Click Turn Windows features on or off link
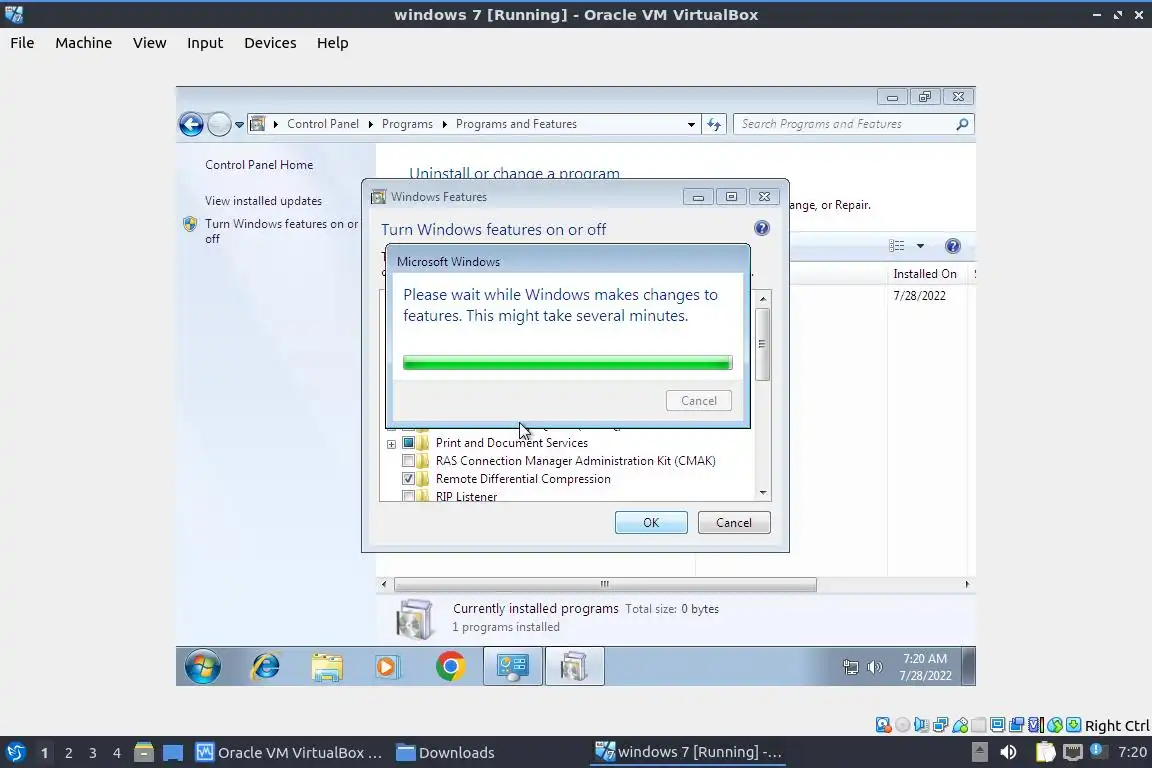Viewport: 1152px width, 768px height. tap(281, 231)
